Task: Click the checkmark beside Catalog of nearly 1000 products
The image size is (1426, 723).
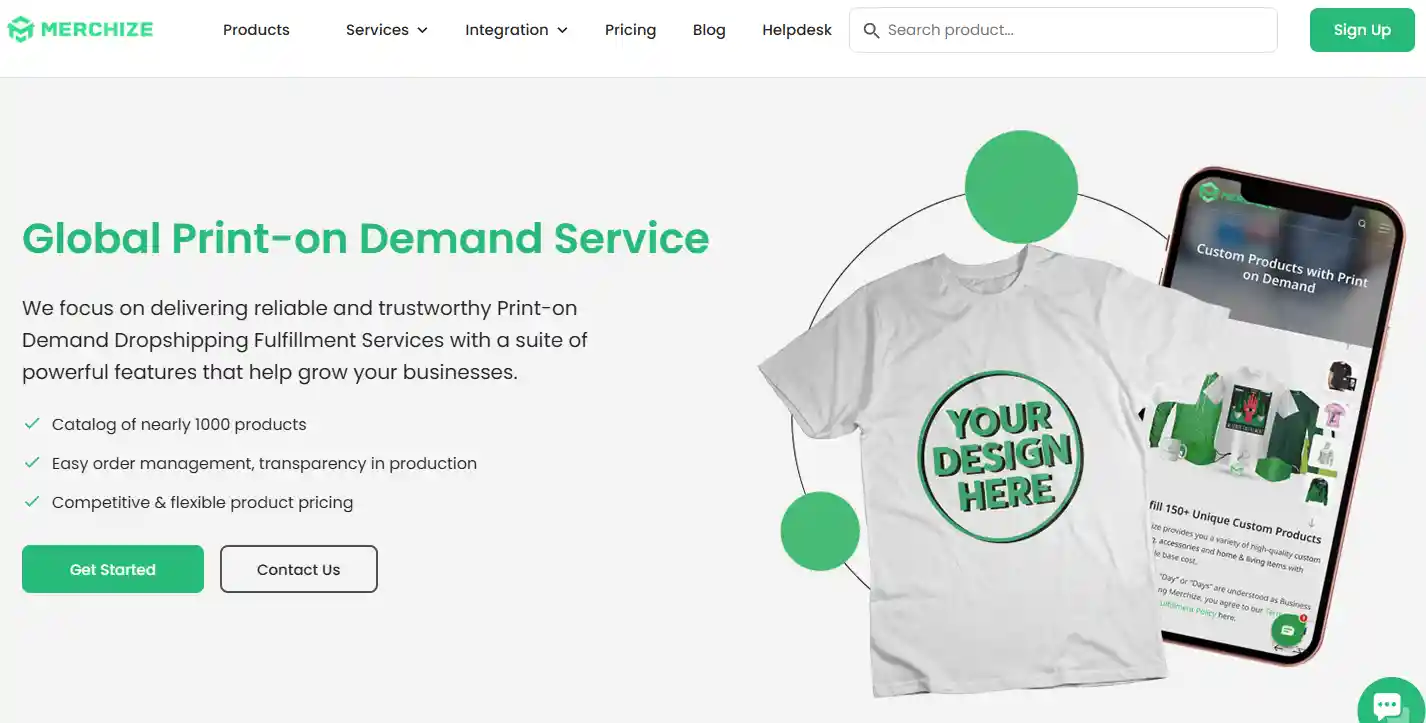Action: (x=32, y=424)
